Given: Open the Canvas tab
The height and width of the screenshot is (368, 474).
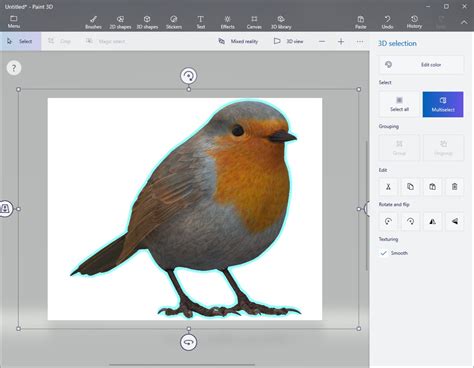Looking at the screenshot, I should pyautogui.click(x=254, y=22).
